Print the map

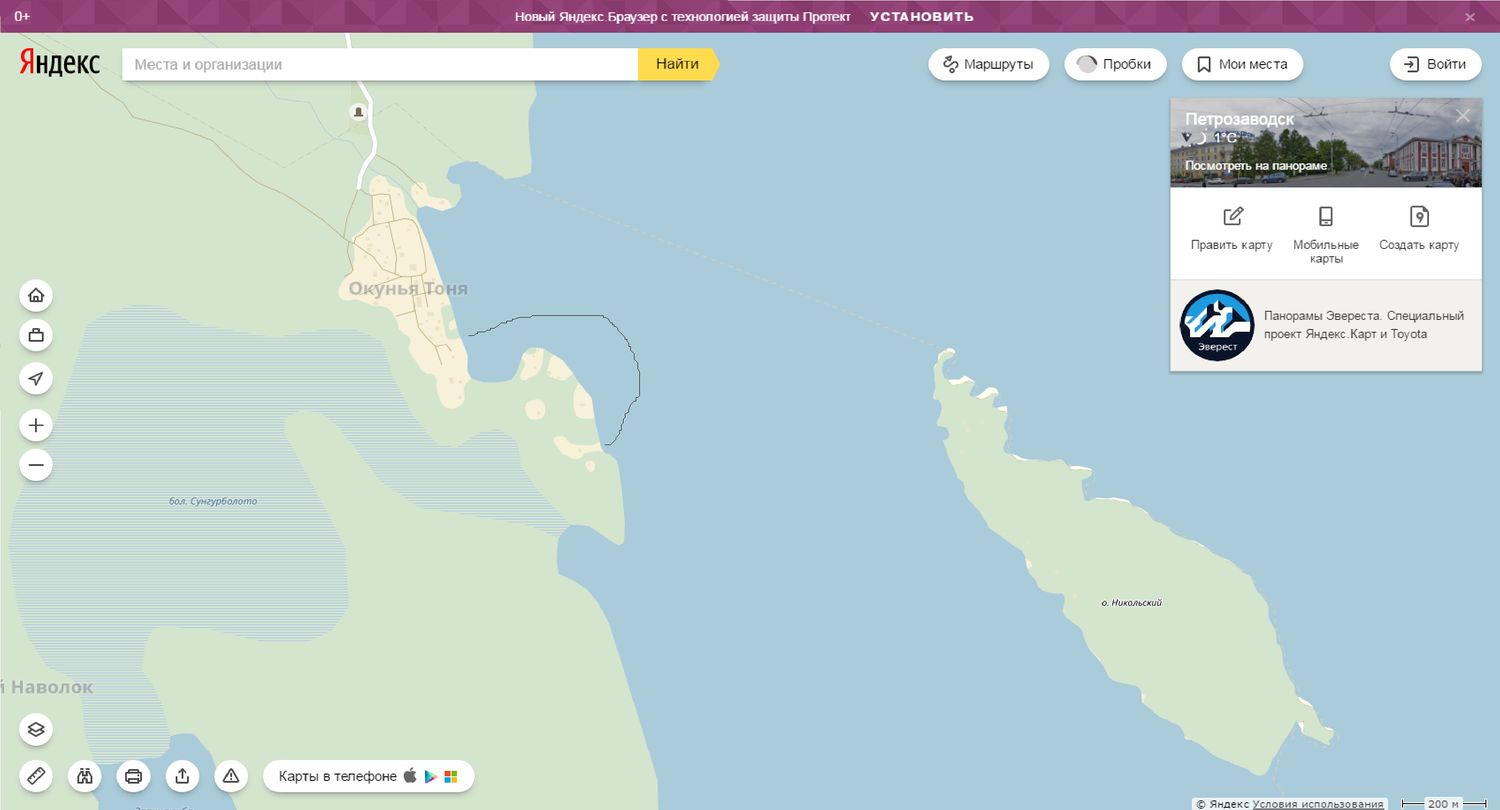[133, 776]
